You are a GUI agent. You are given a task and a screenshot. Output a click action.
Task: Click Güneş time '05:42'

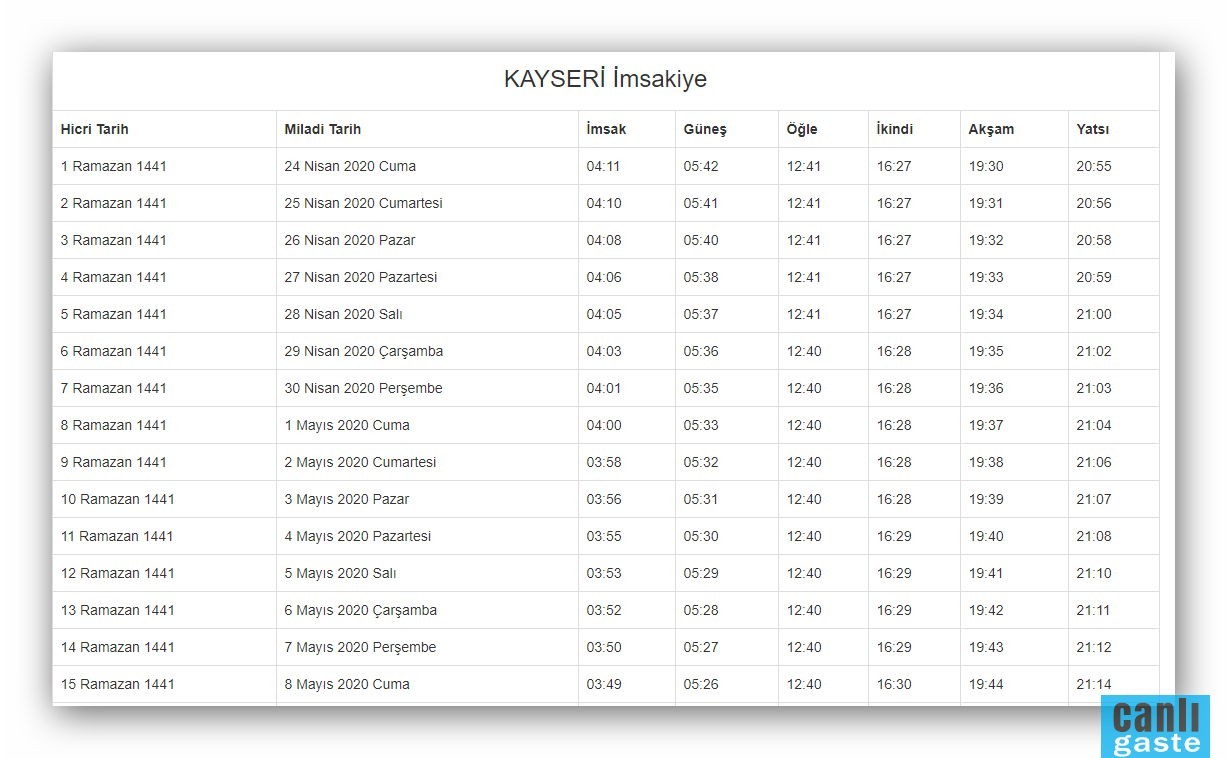coord(701,166)
